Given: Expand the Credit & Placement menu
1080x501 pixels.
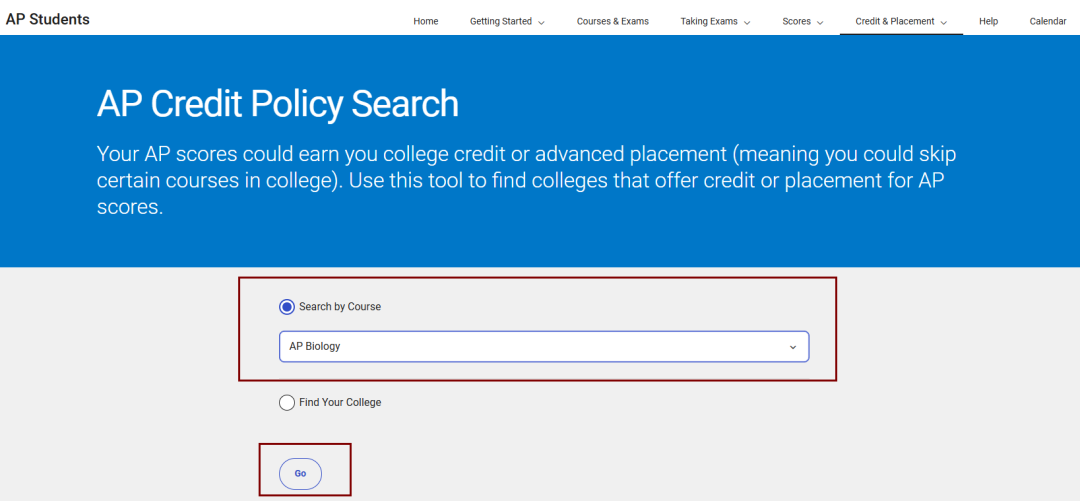Looking at the screenshot, I should 901,21.
